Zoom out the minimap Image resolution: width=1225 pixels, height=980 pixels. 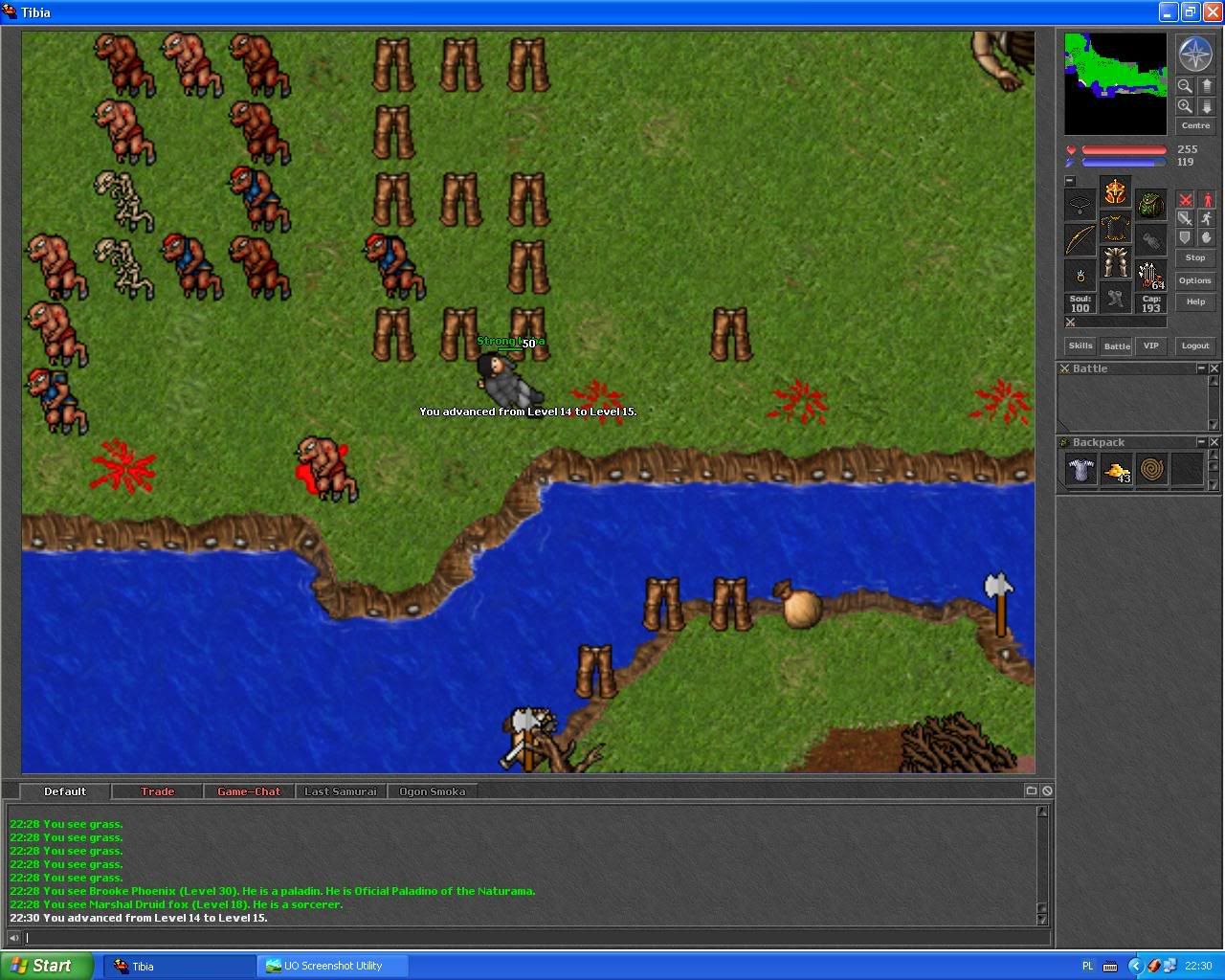click(1185, 85)
